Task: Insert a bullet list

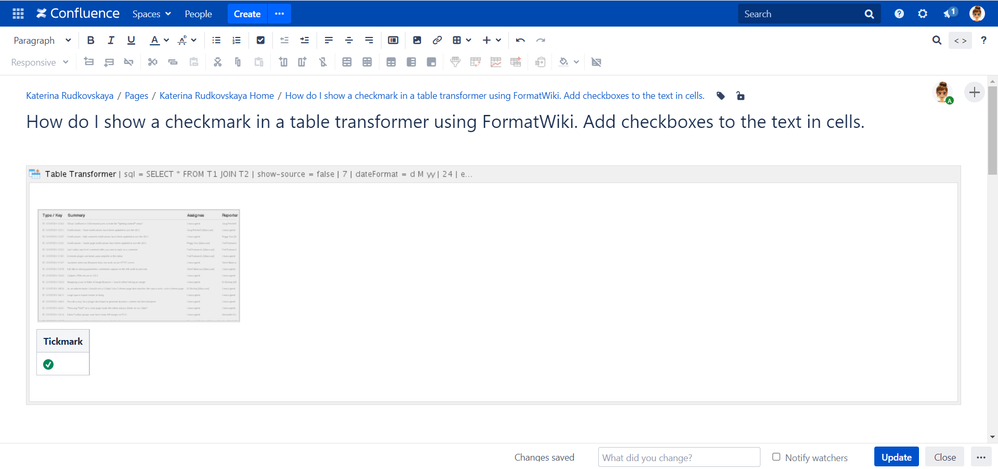Action: point(216,40)
